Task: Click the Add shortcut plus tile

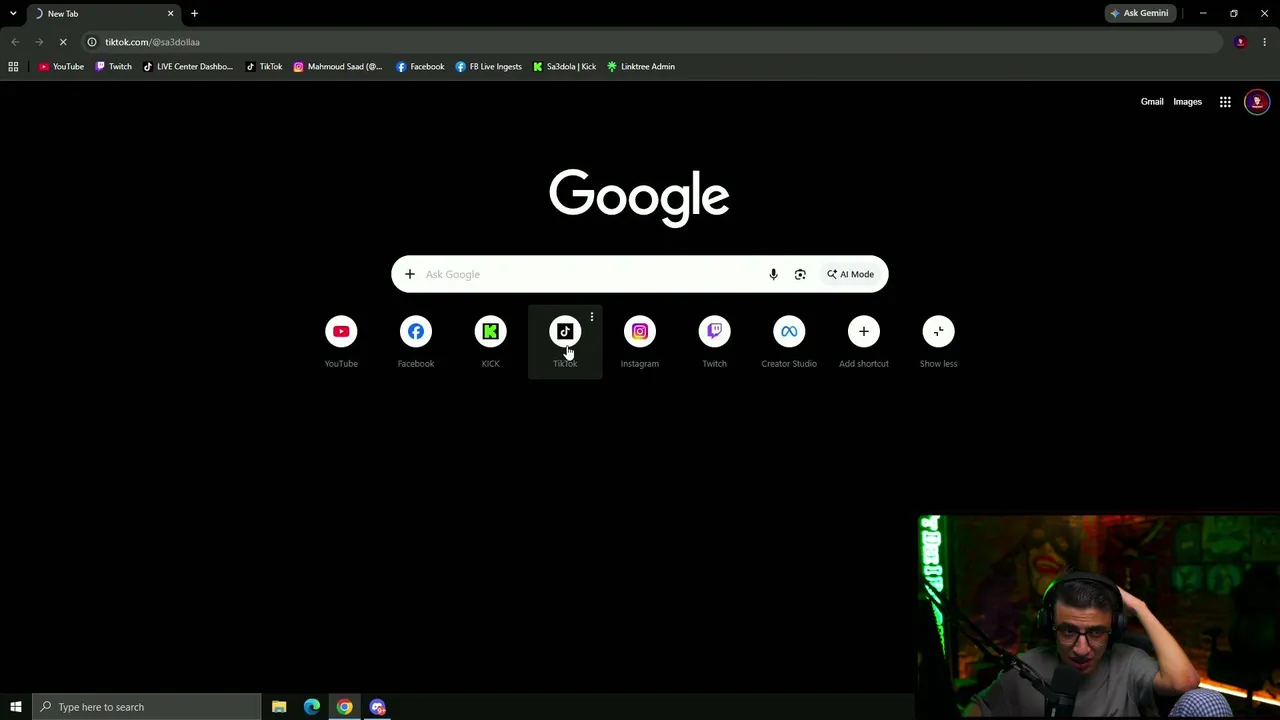Action: click(864, 342)
